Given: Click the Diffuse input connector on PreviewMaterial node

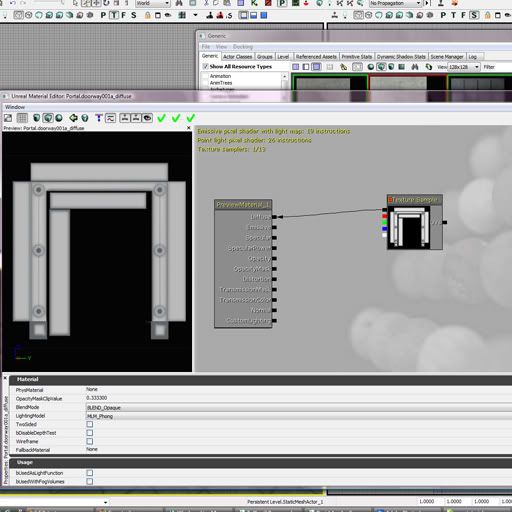Looking at the screenshot, I should (x=274, y=217).
